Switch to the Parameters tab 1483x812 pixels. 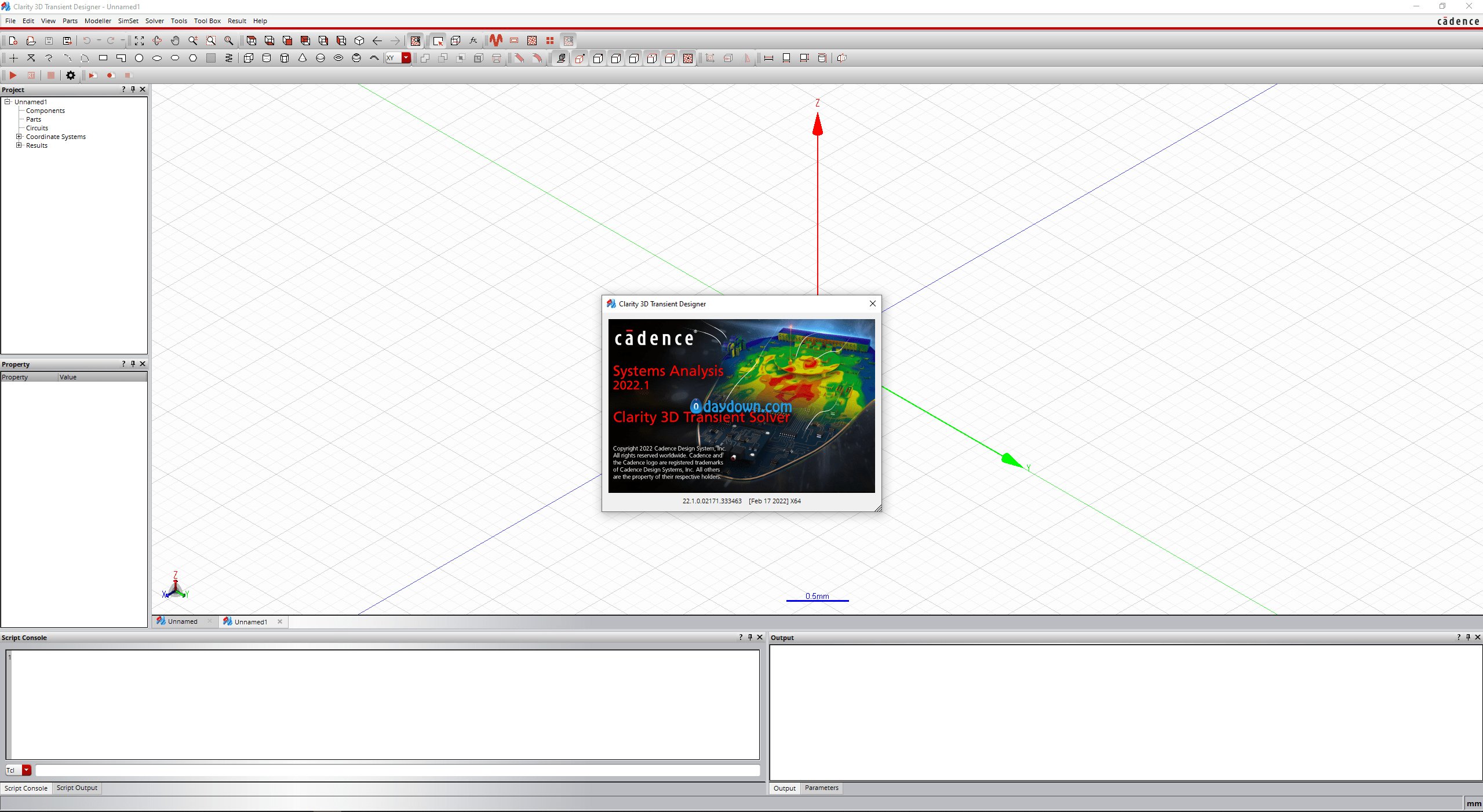pos(821,788)
